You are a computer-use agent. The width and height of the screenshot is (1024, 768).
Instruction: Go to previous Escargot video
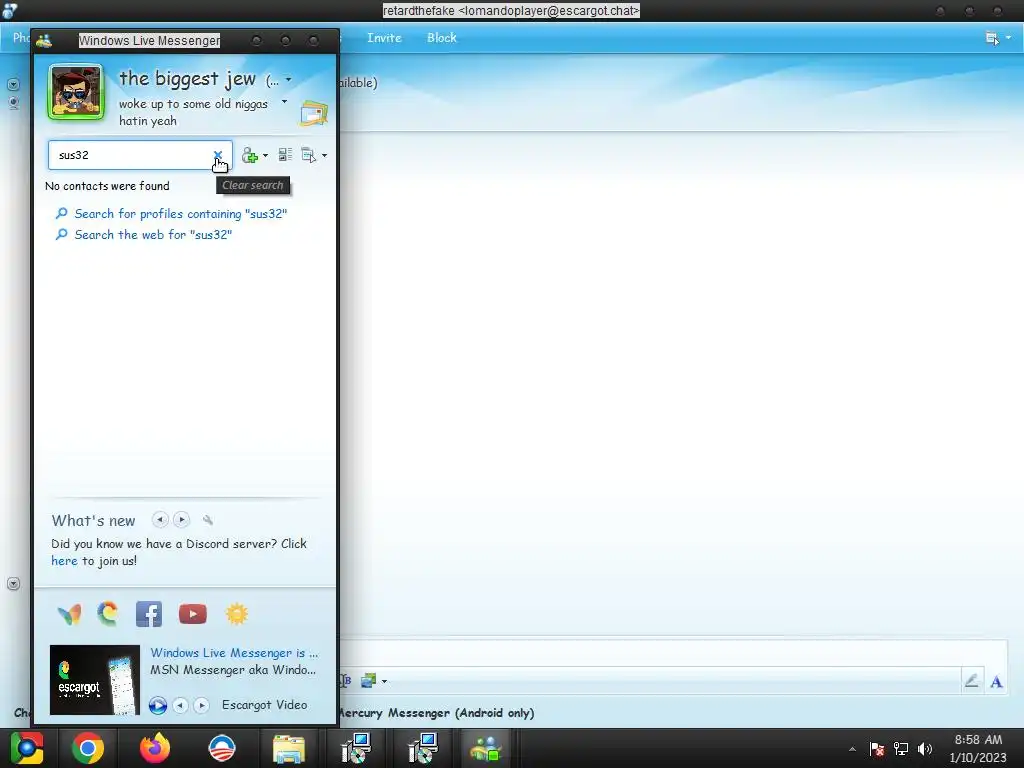click(180, 705)
